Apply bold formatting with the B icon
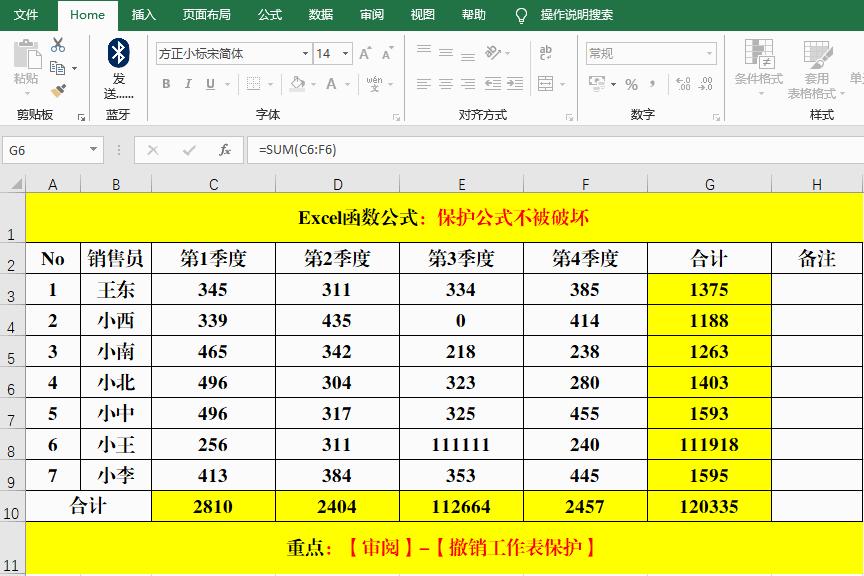Image resolution: width=864 pixels, height=576 pixels. (x=166, y=83)
